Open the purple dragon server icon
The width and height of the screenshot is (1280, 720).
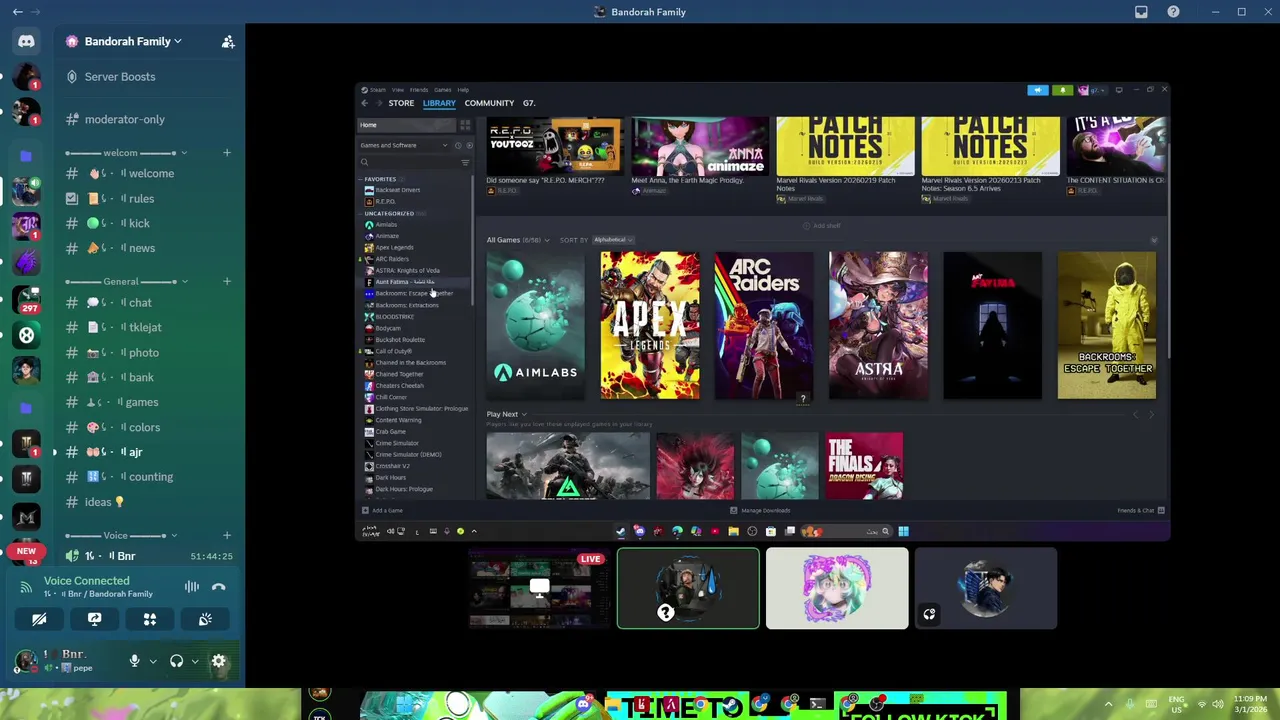point(26,262)
